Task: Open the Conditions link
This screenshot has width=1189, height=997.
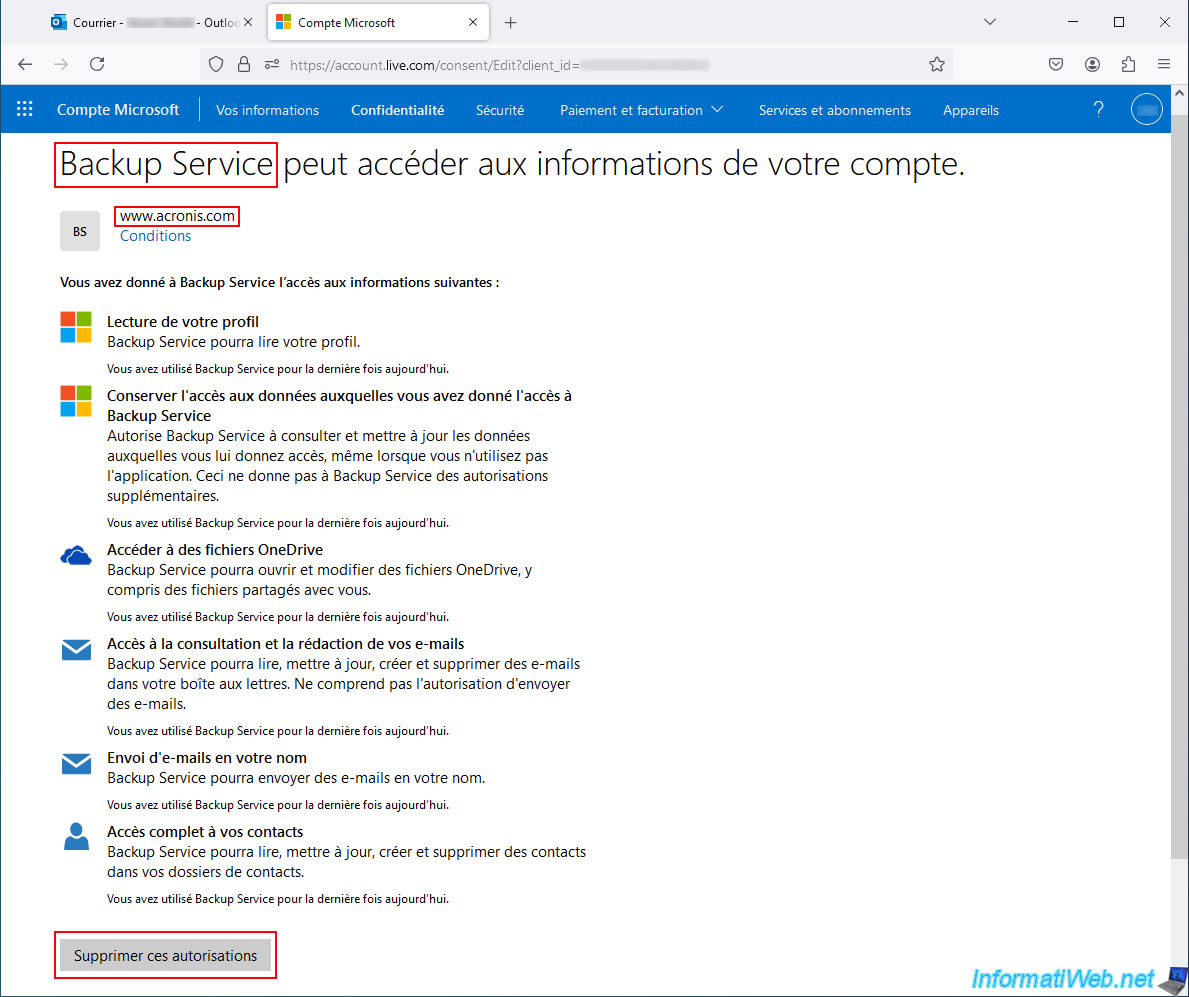Action: [155, 236]
